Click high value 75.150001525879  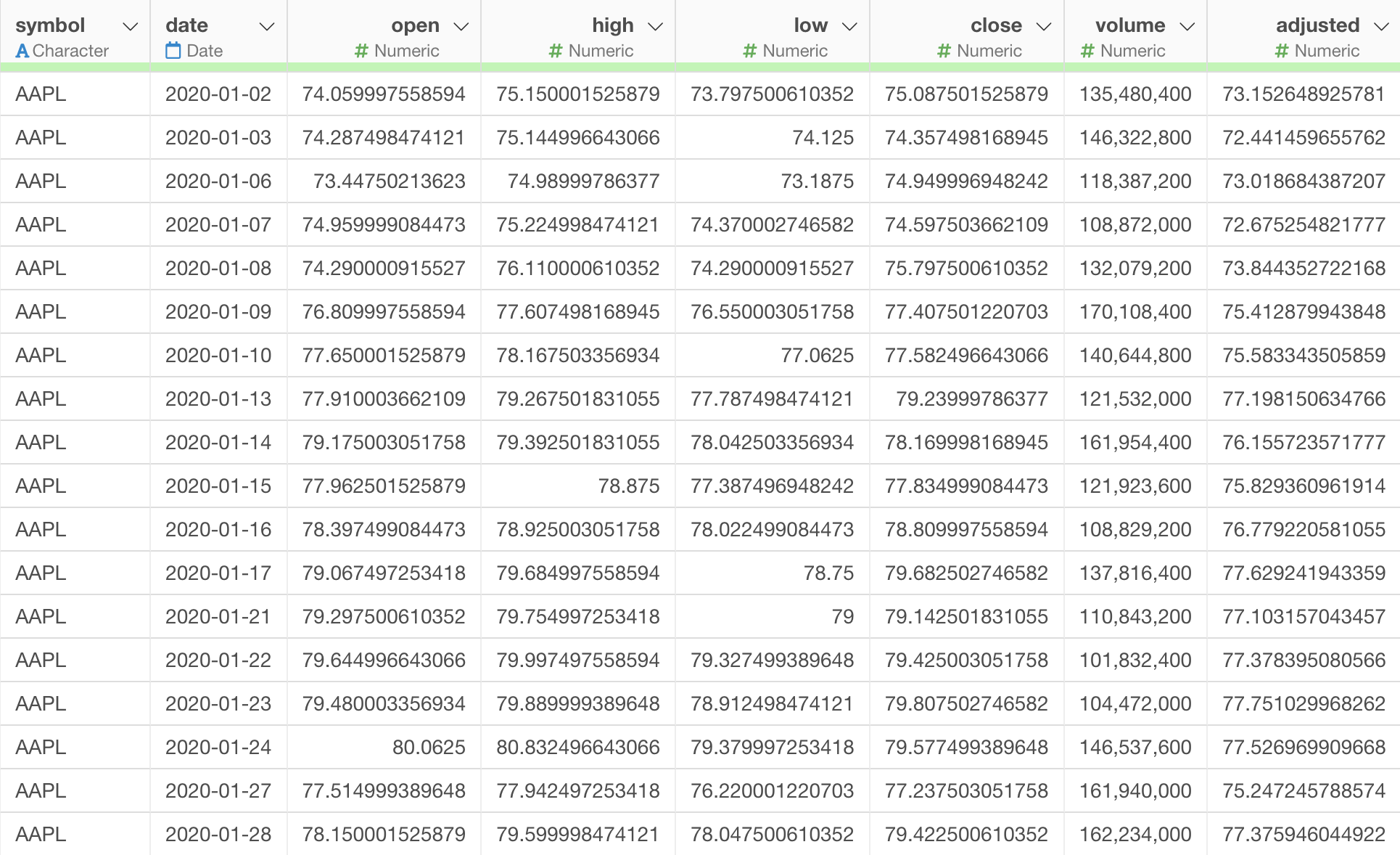[578, 94]
